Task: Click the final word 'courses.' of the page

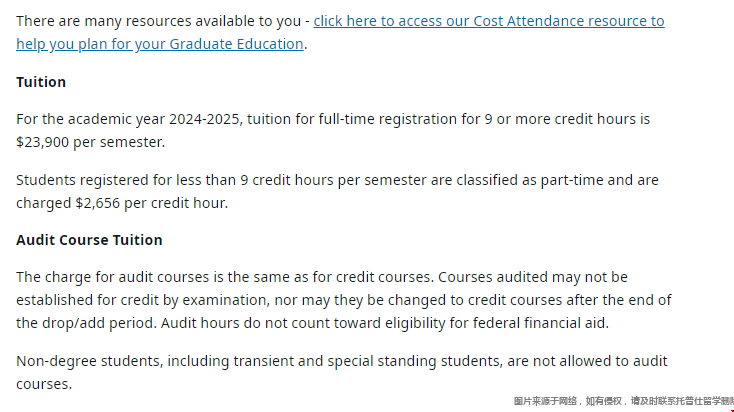Action: click(x=44, y=384)
